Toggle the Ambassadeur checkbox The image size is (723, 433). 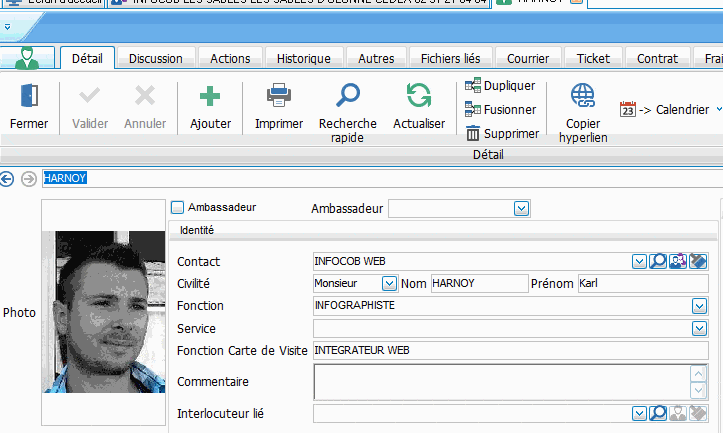point(178,208)
